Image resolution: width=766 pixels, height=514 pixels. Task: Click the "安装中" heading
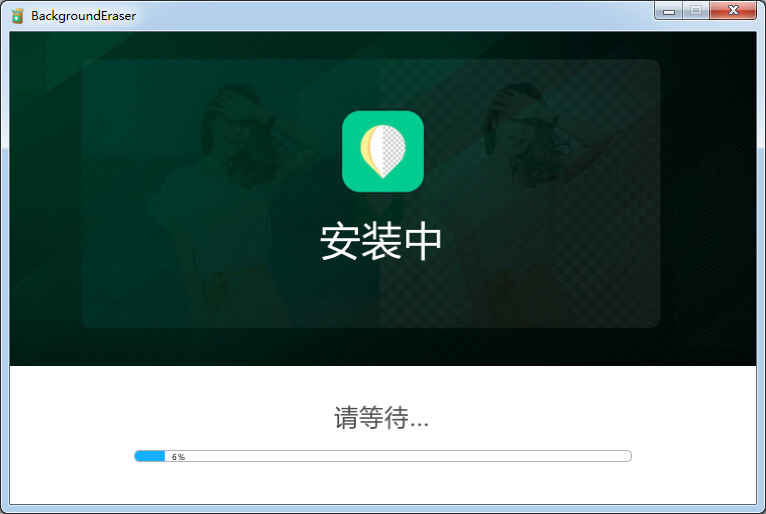tap(381, 242)
